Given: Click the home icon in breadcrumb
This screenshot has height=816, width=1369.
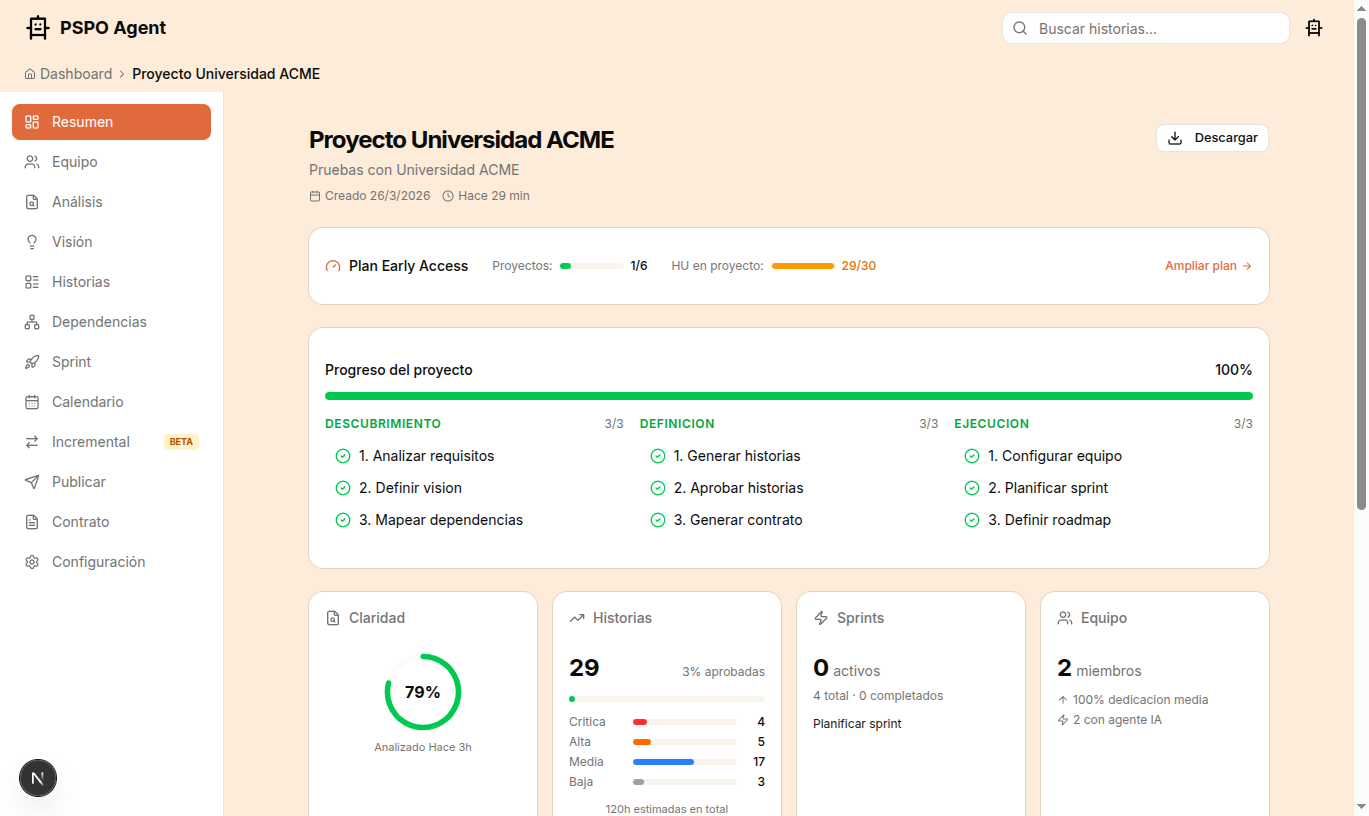Looking at the screenshot, I should (30, 74).
